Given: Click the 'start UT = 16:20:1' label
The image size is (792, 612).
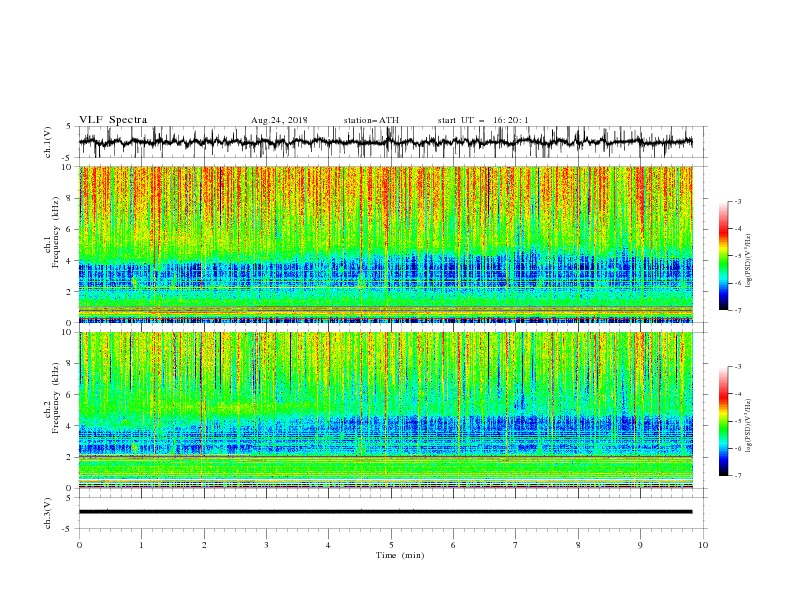Looking at the screenshot, I should click(483, 120).
